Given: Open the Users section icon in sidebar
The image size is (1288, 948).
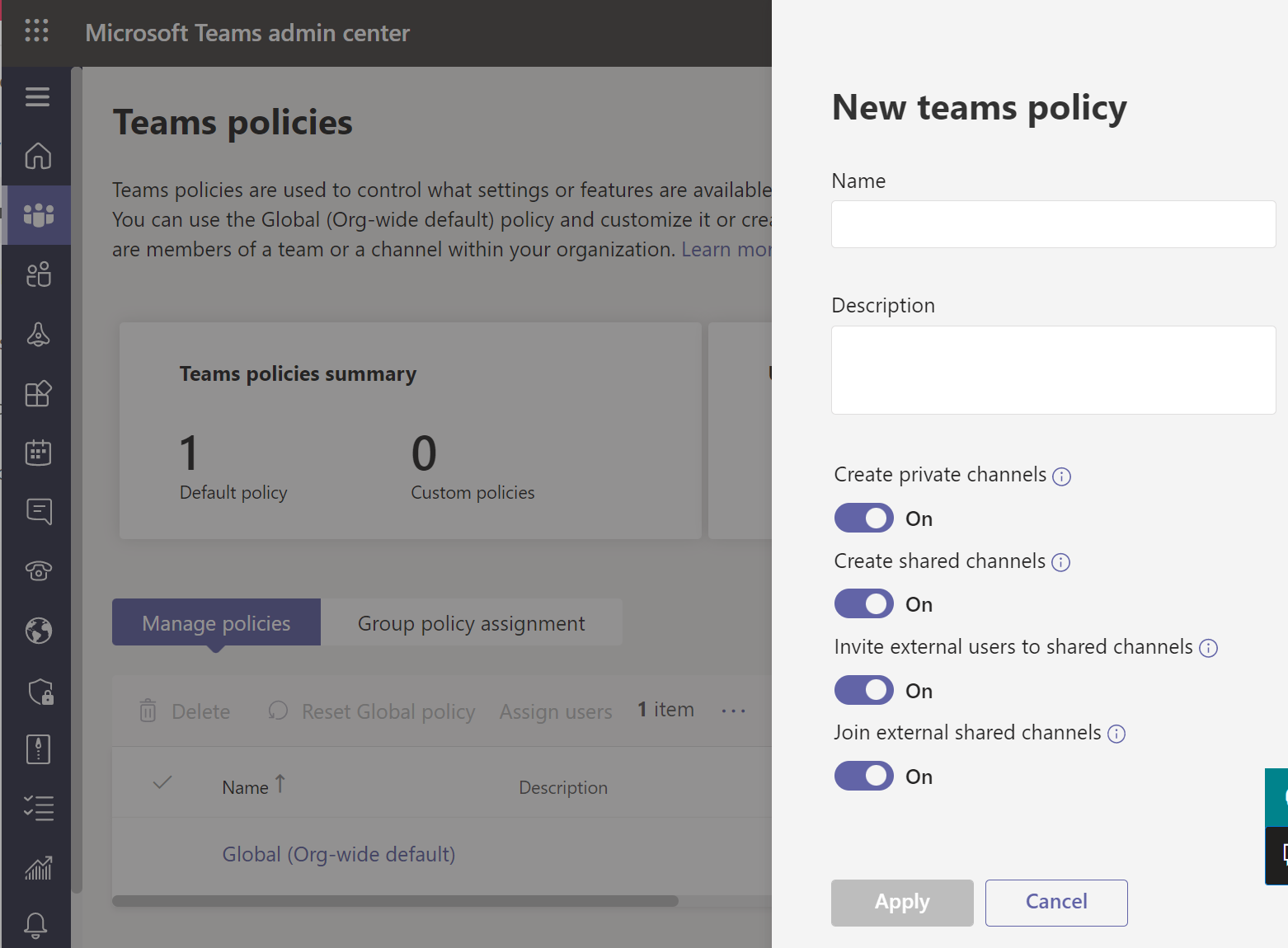Looking at the screenshot, I should click(x=39, y=275).
